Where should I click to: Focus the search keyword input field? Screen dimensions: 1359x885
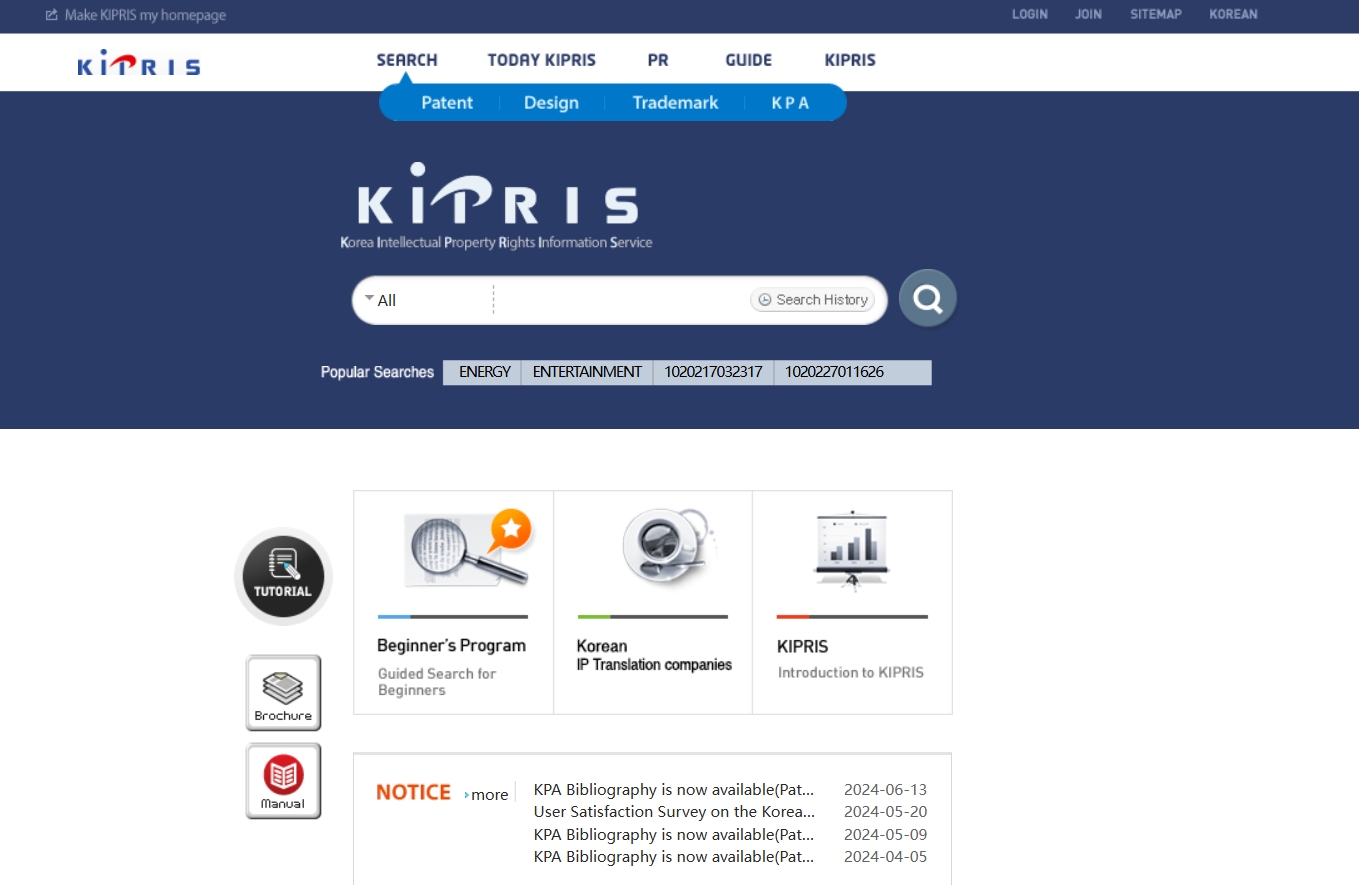click(622, 300)
